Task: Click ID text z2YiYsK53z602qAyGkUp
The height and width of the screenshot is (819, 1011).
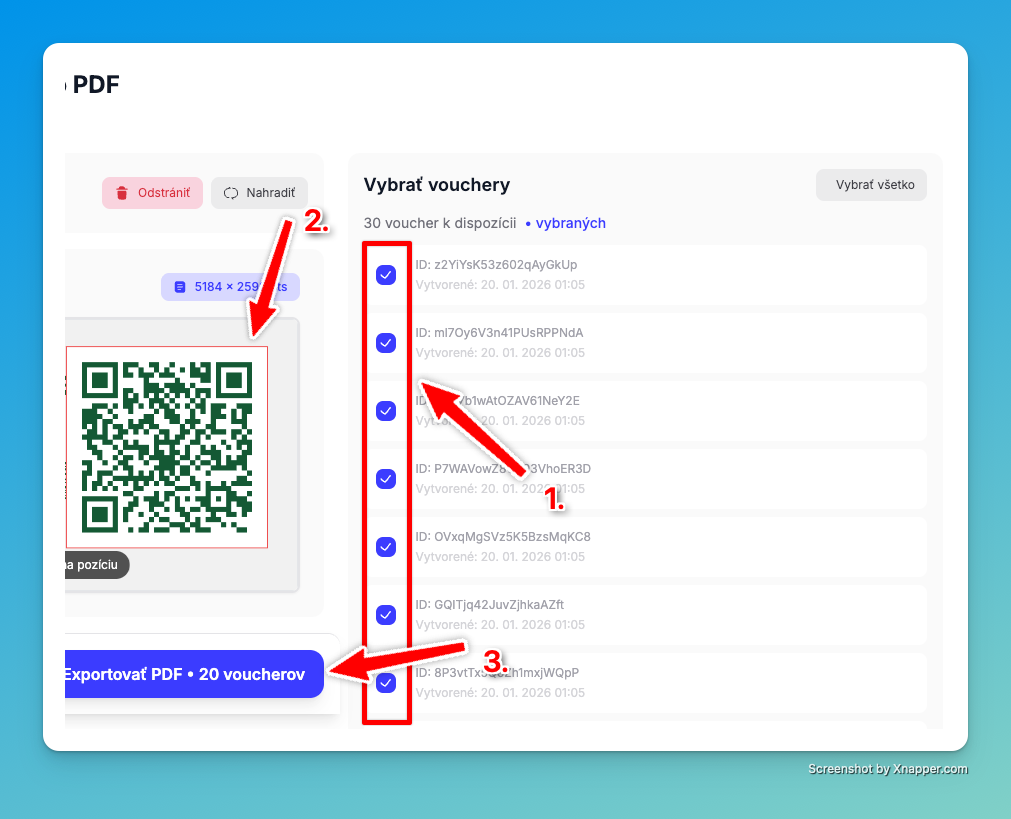Action: pos(496,264)
